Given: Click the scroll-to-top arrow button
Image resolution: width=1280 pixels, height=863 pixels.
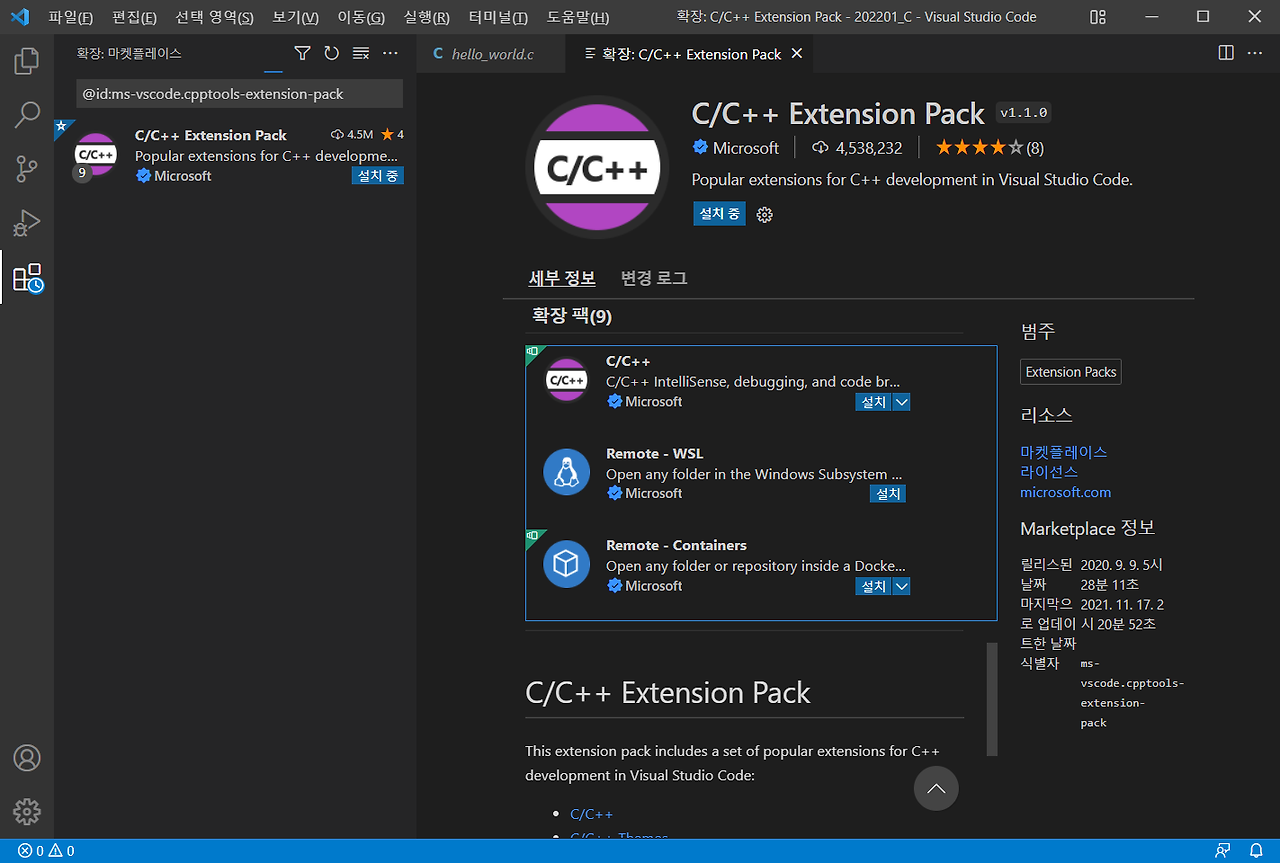Looking at the screenshot, I should click(936, 789).
